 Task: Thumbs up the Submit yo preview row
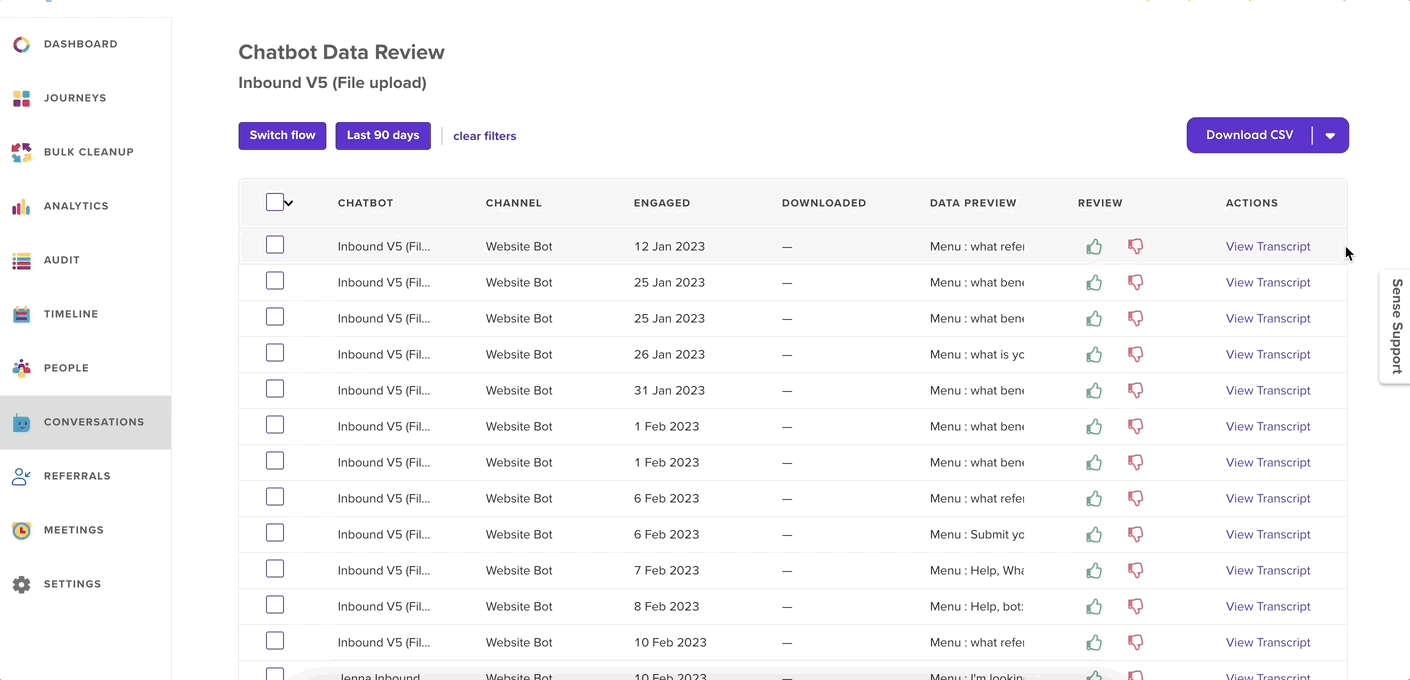(1094, 534)
